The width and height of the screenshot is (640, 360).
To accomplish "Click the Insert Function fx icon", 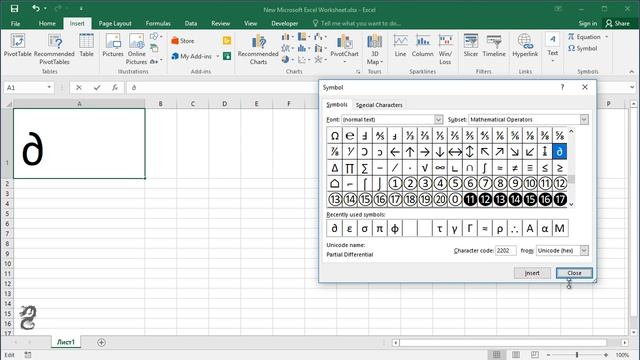I will coord(115,87).
